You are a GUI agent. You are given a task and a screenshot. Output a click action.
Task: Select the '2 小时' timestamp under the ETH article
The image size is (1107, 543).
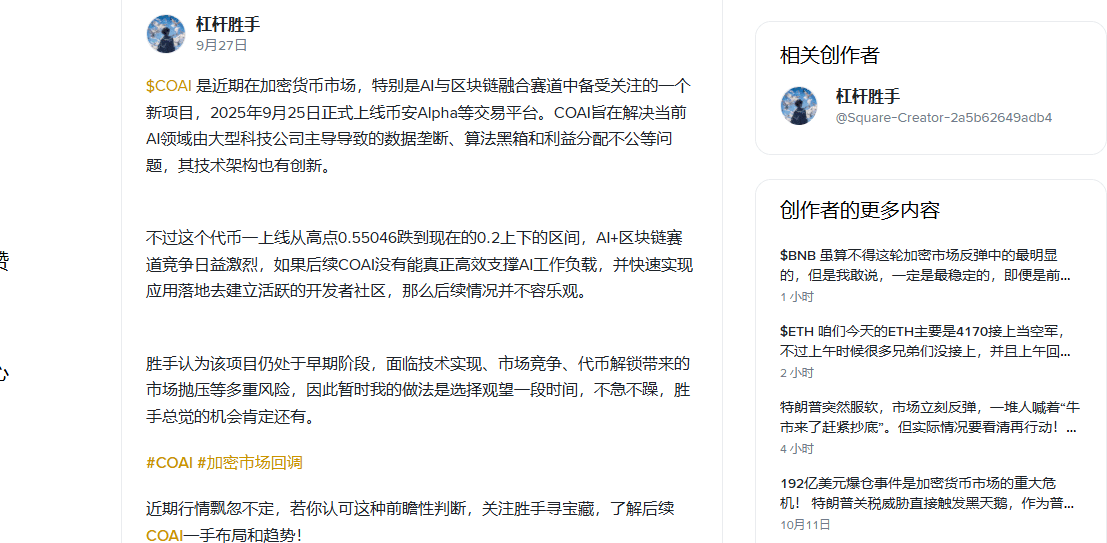[797, 373]
